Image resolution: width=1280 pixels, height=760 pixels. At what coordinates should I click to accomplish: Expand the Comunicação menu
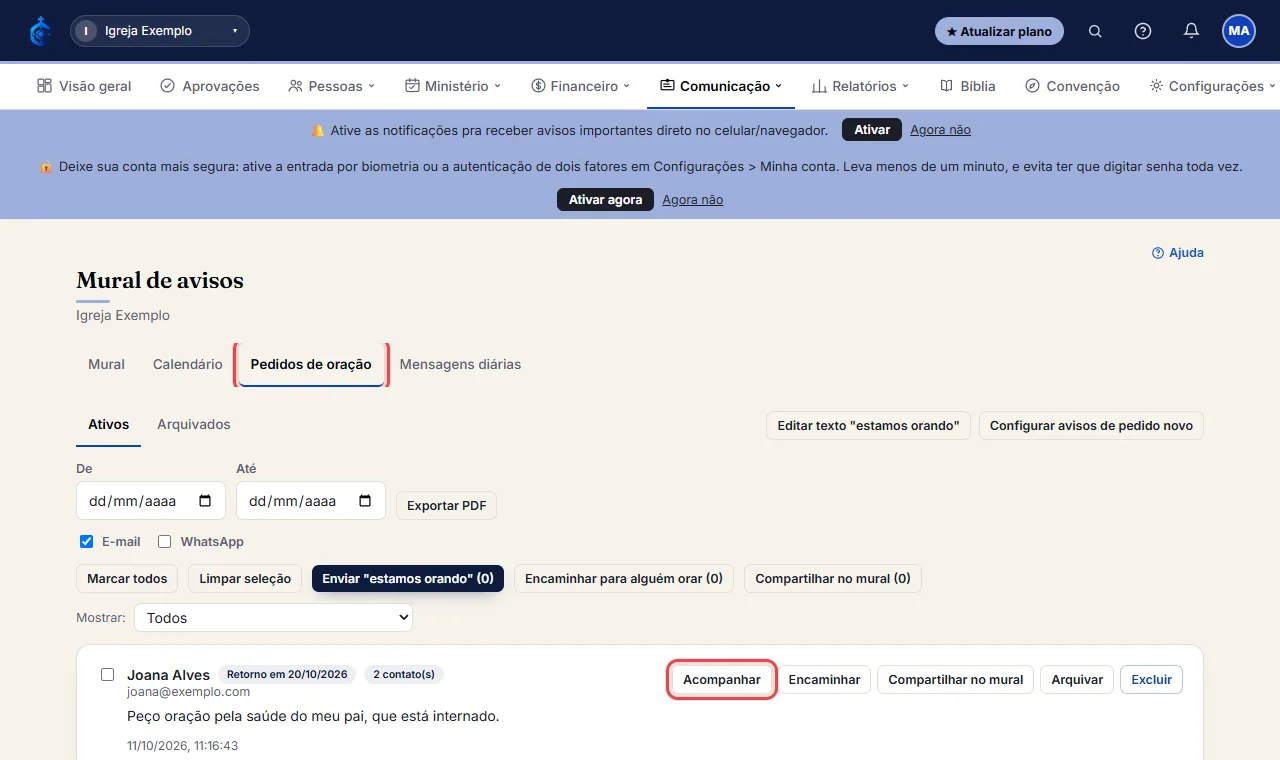click(x=721, y=86)
